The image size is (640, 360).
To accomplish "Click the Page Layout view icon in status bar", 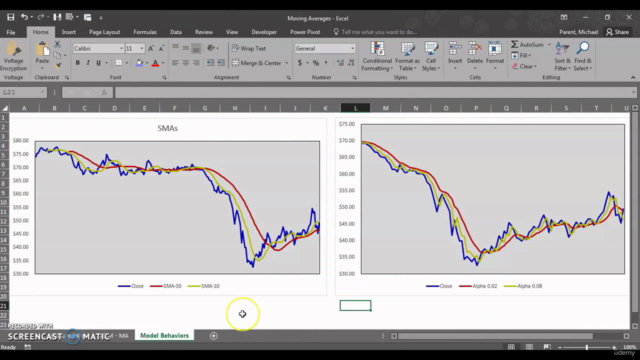I will point(529,347).
